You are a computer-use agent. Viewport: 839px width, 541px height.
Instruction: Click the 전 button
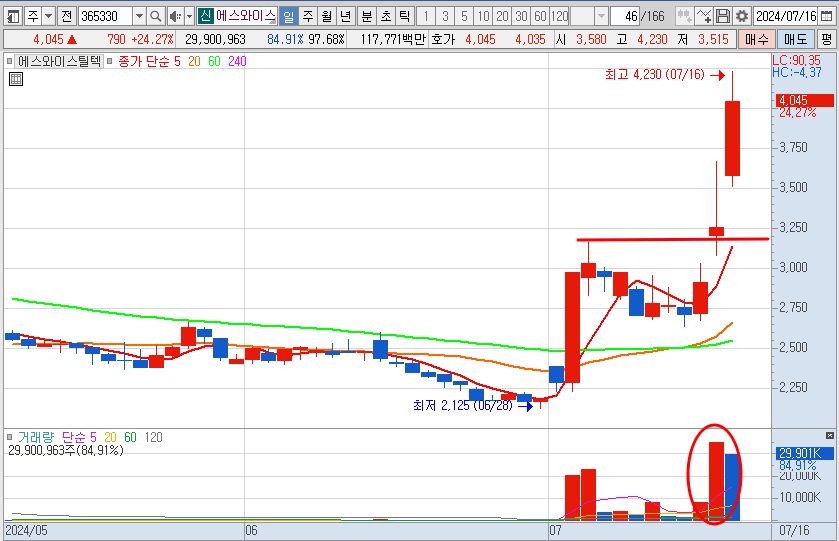[67, 17]
